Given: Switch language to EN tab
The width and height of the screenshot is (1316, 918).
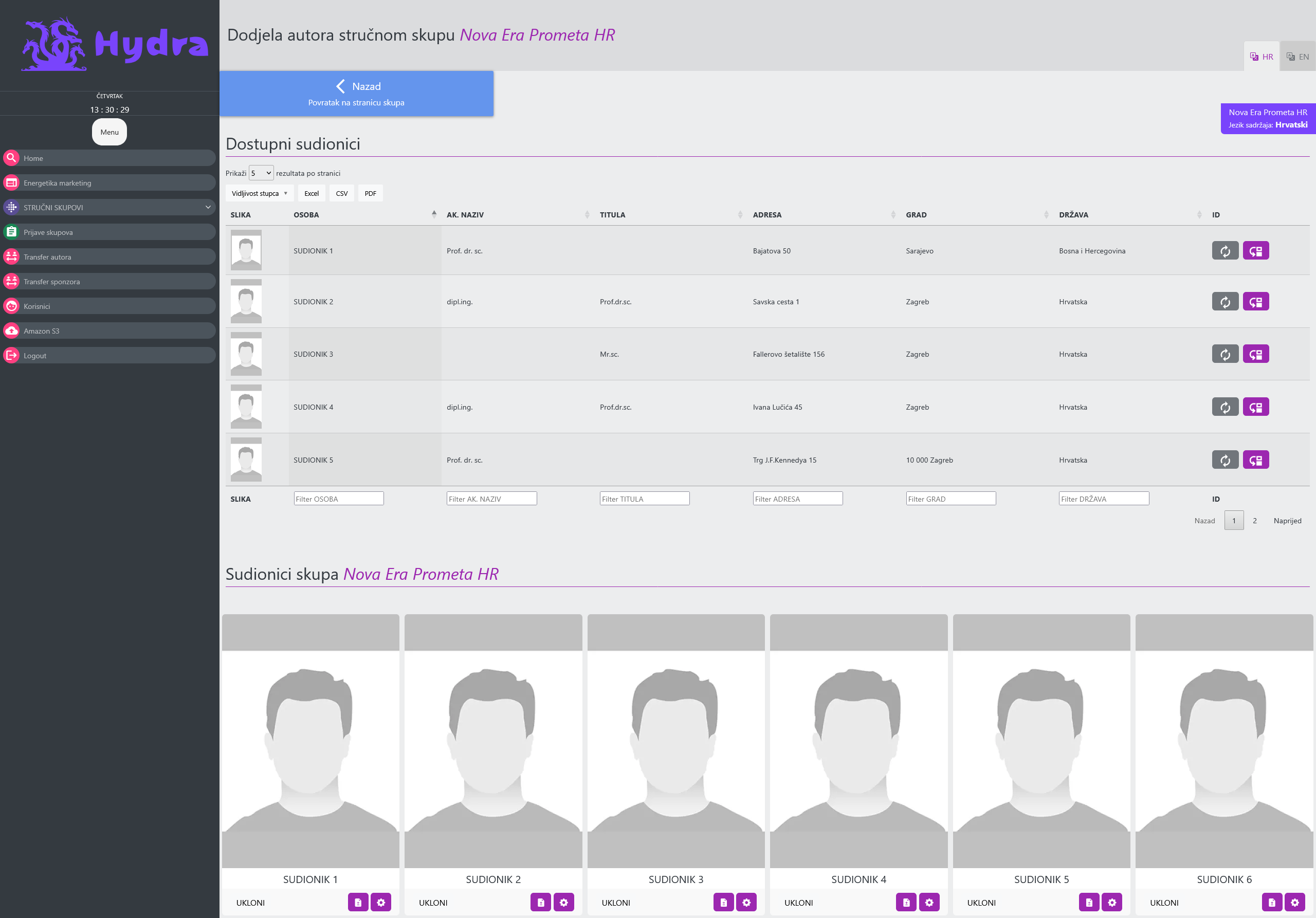Looking at the screenshot, I should [x=1297, y=57].
